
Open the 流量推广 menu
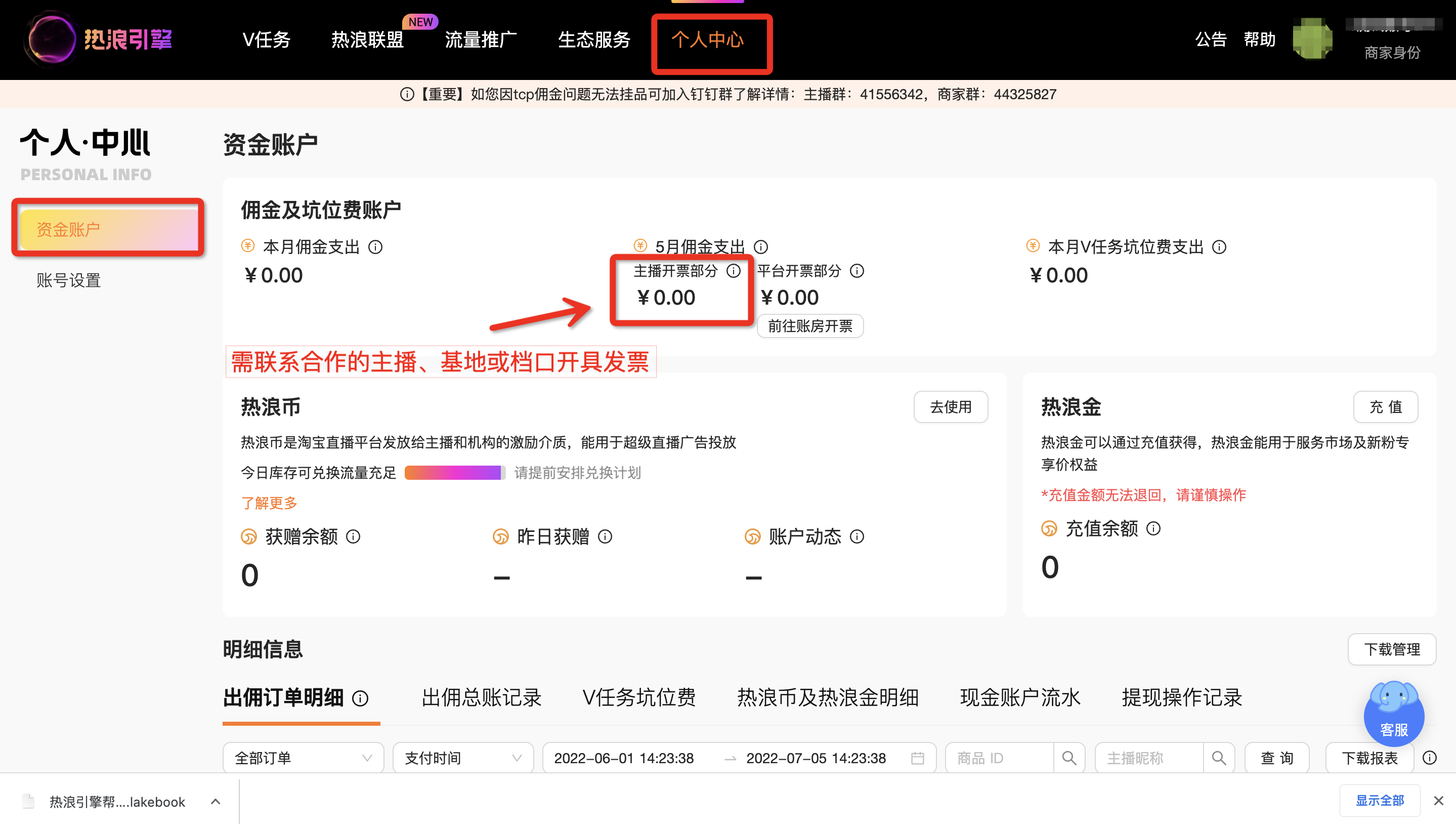(481, 39)
